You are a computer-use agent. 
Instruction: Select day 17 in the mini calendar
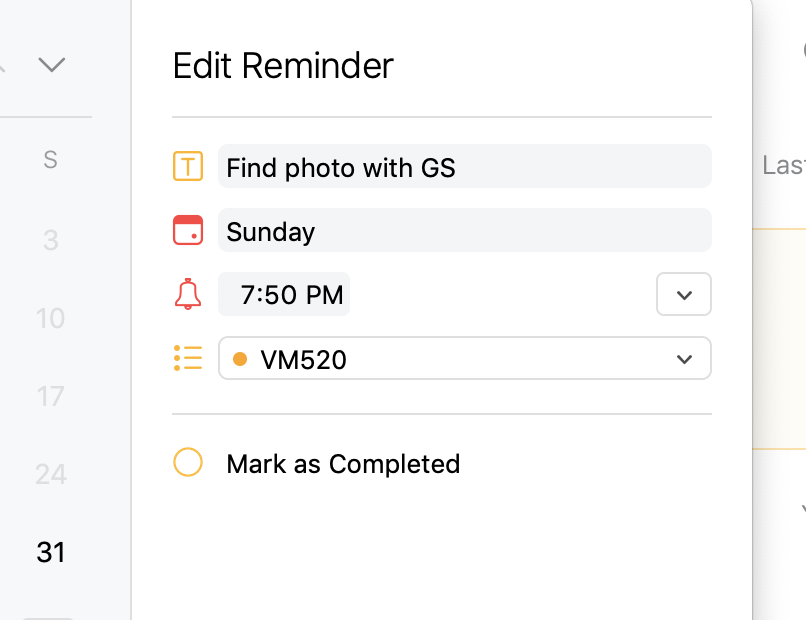coord(51,396)
